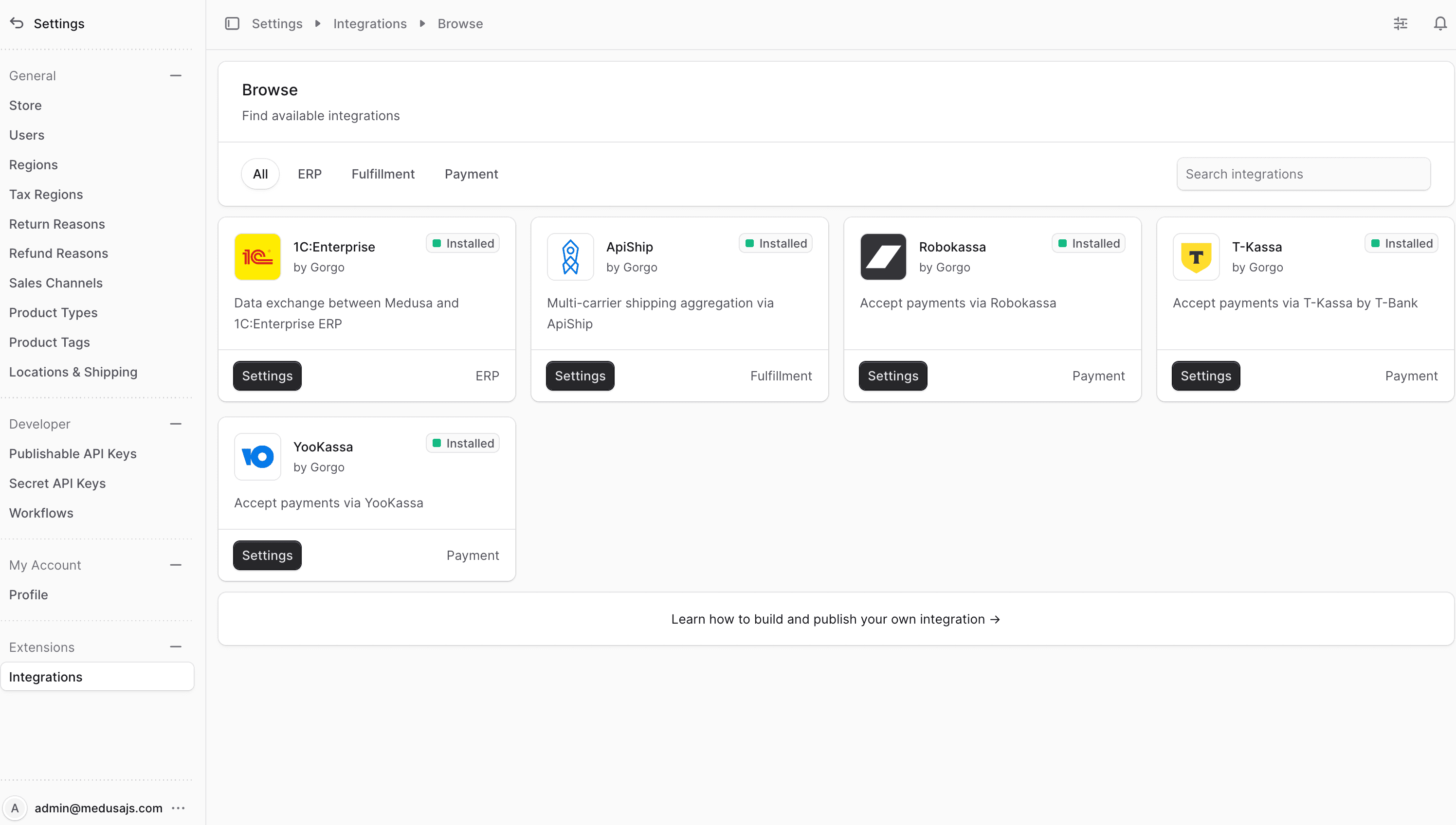Click the Installed badge on Robokassa
Screen dimensions: 1456x825
tap(1088, 243)
